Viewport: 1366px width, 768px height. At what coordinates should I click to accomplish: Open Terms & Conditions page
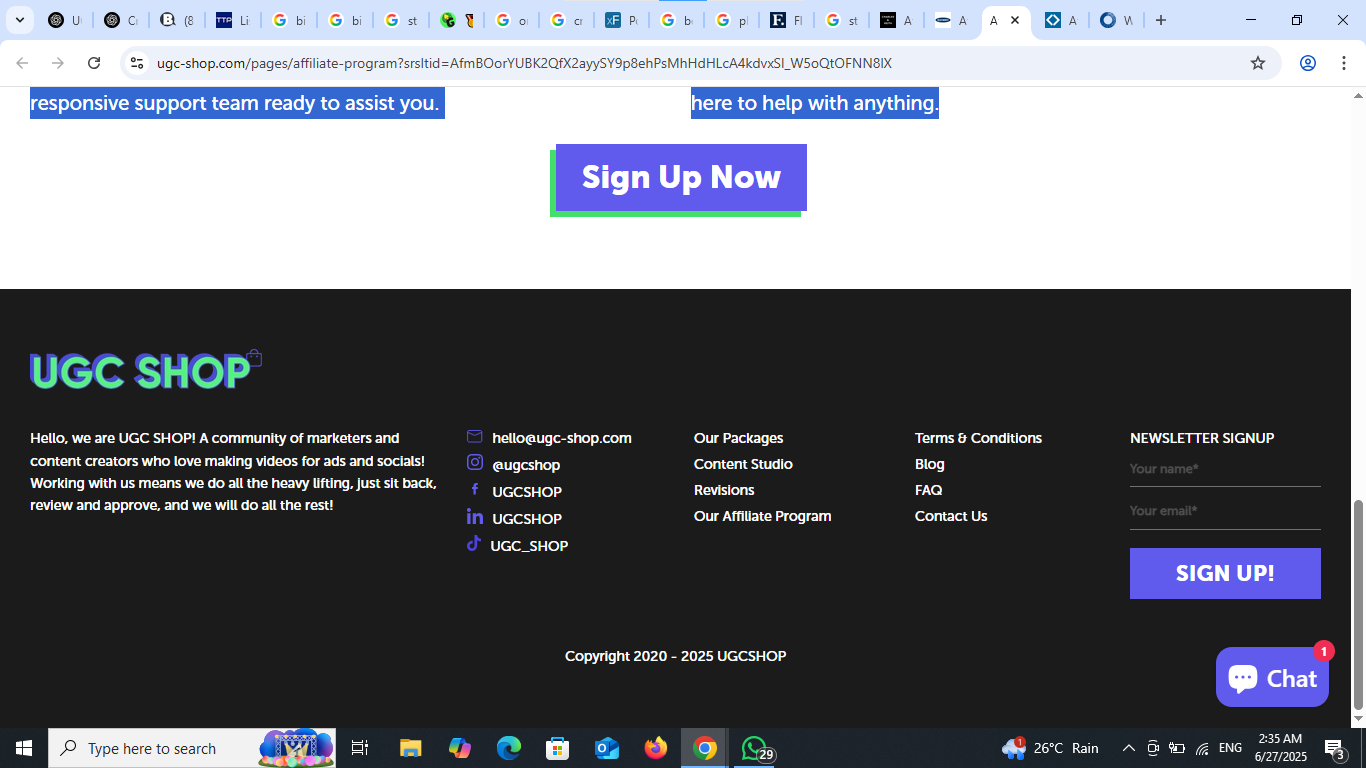pyautogui.click(x=978, y=438)
